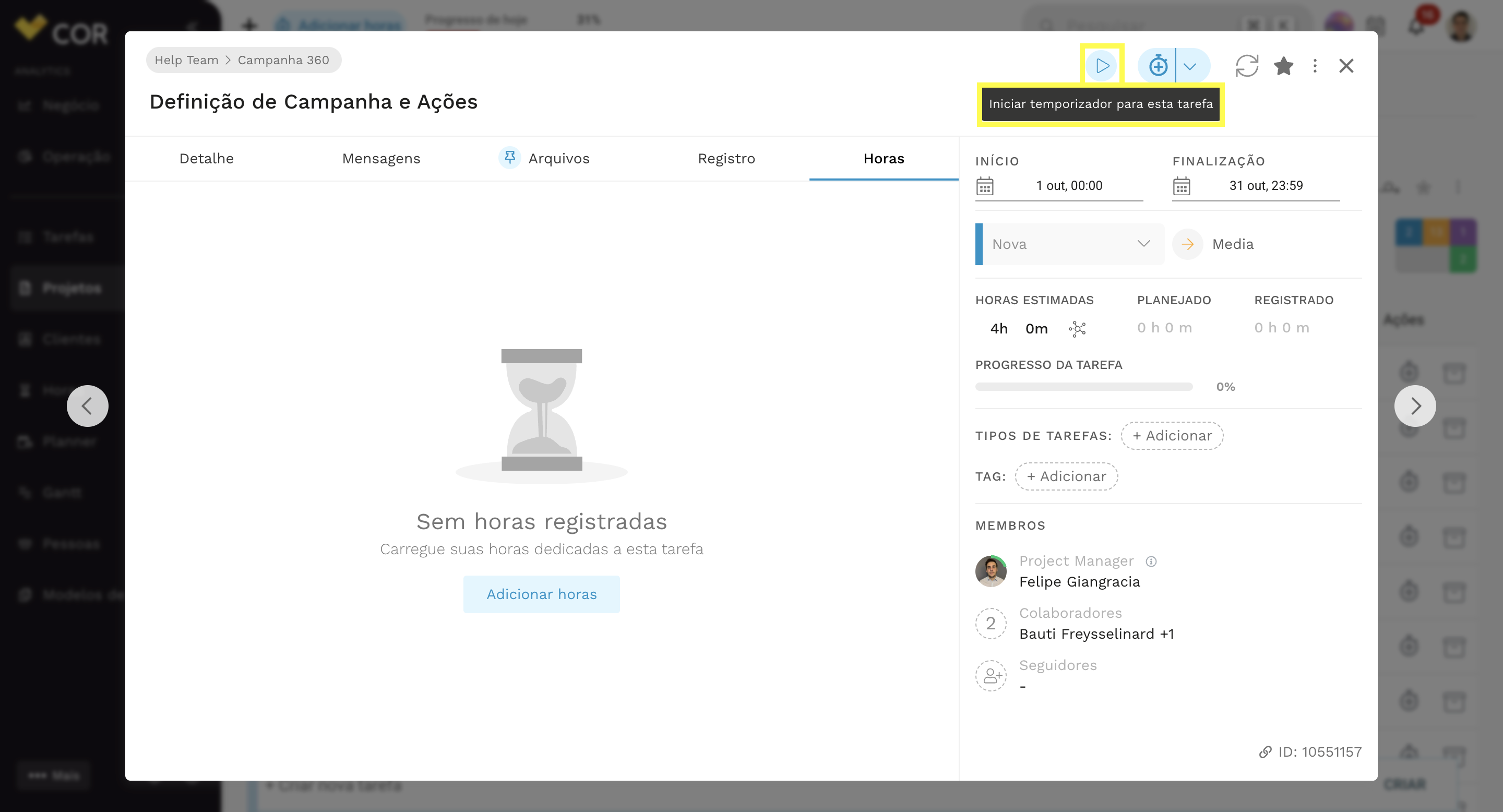This screenshot has width=1503, height=812.
Task: Edit the end date 31 out, 23:59
Action: 1266,185
